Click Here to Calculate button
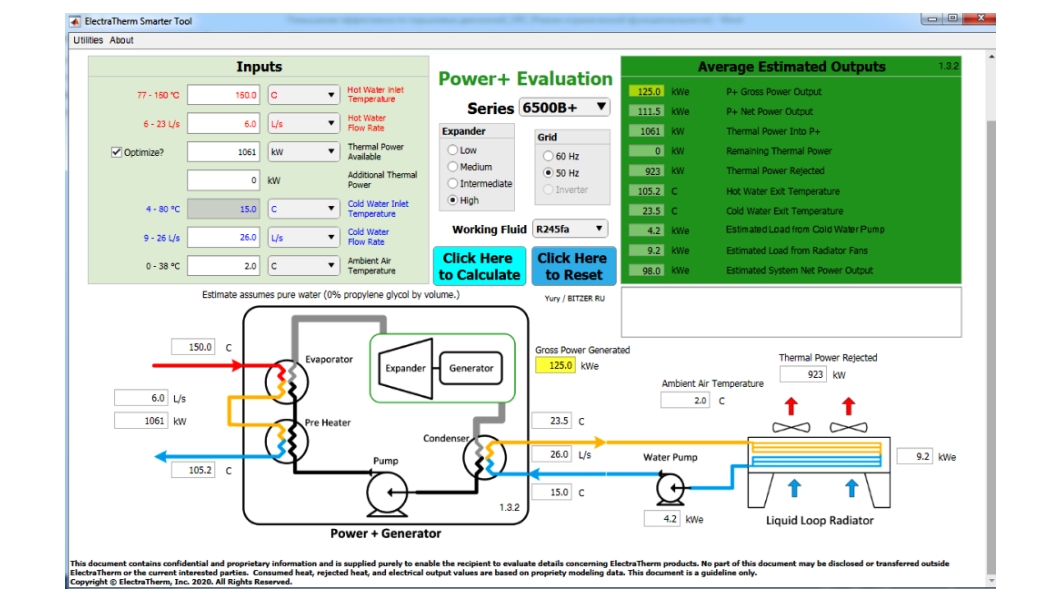Viewport: 1053px width, 609px height. pyautogui.click(x=479, y=267)
